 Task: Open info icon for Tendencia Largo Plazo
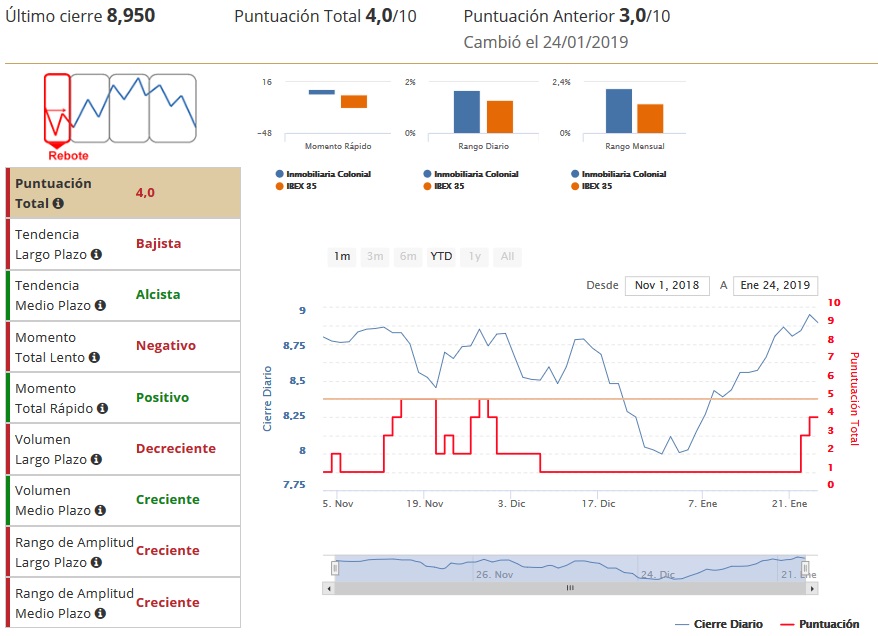coord(96,255)
